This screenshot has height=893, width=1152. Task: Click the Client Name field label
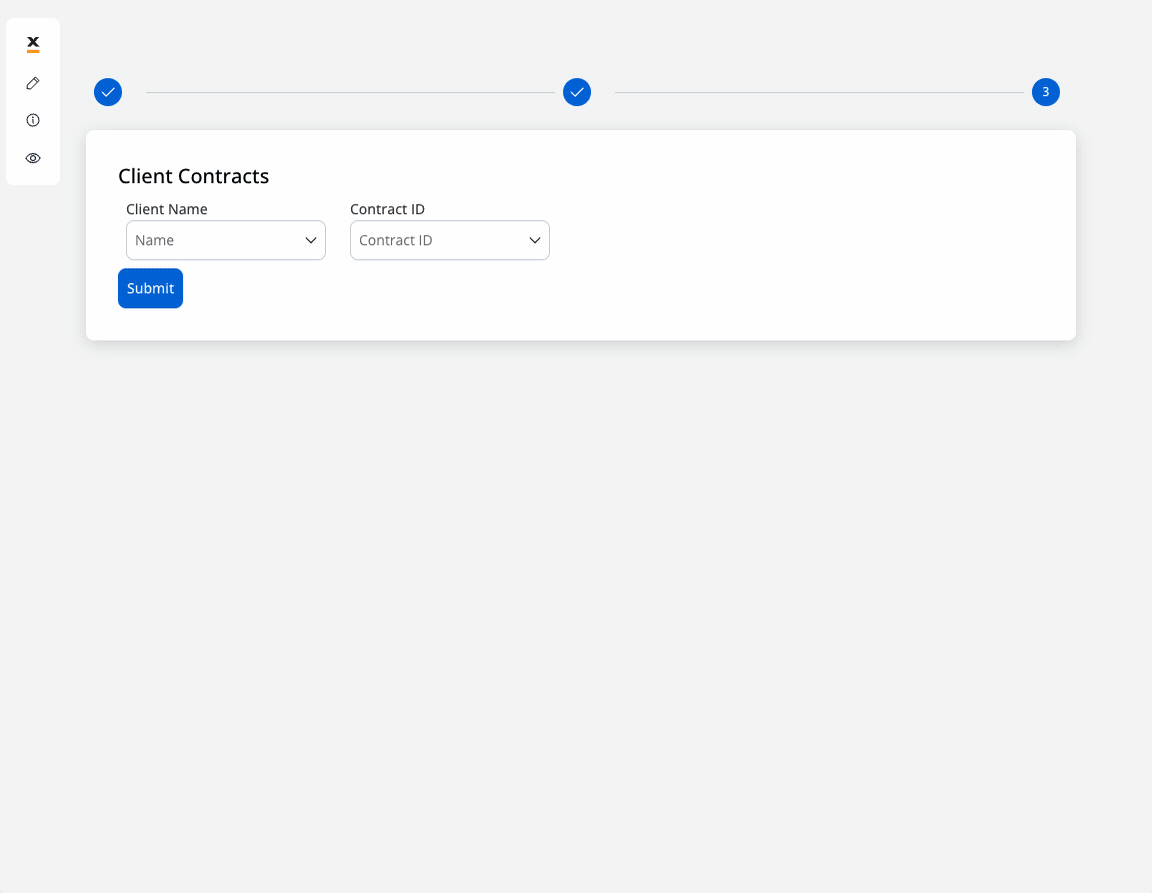tap(167, 209)
